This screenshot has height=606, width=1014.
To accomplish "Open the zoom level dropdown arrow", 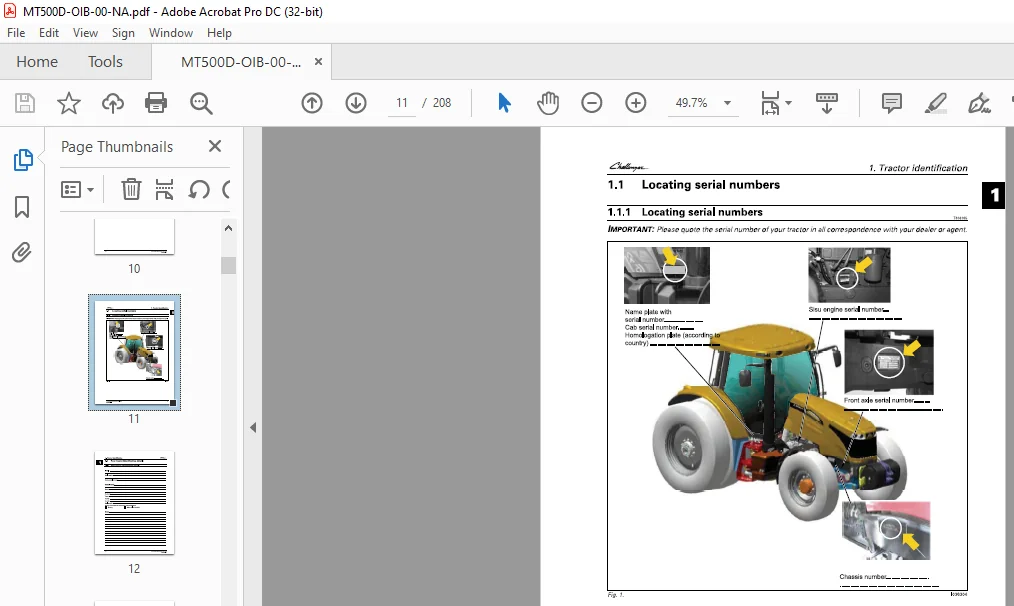I will click(728, 103).
